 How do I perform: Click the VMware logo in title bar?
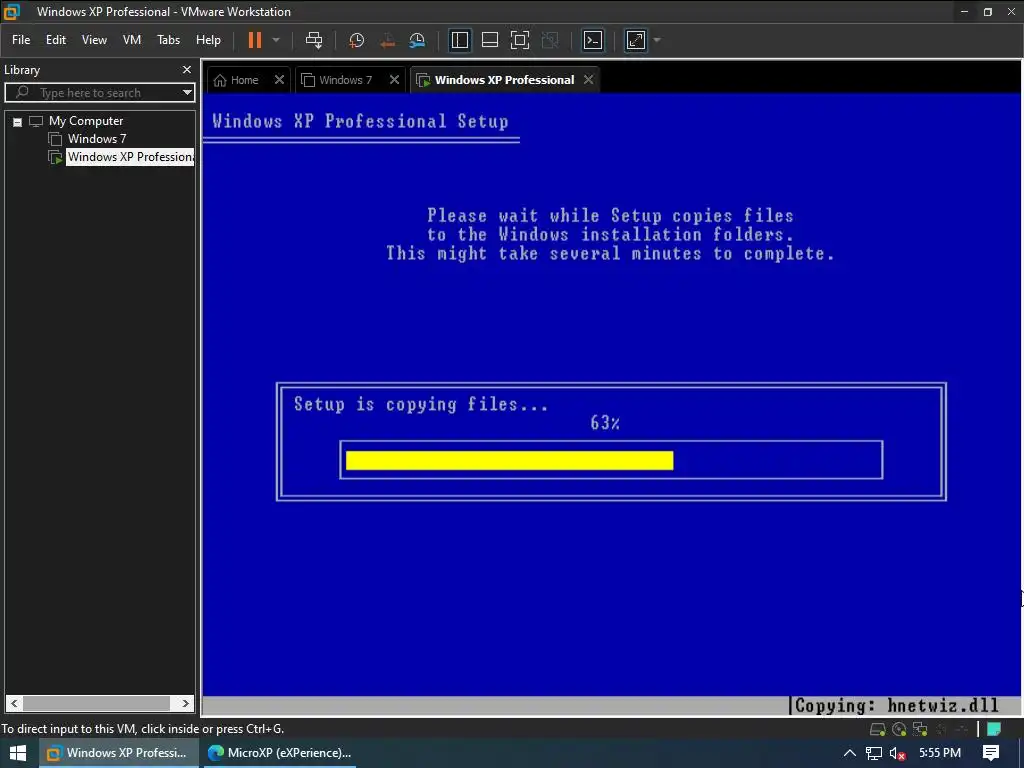coord(12,12)
